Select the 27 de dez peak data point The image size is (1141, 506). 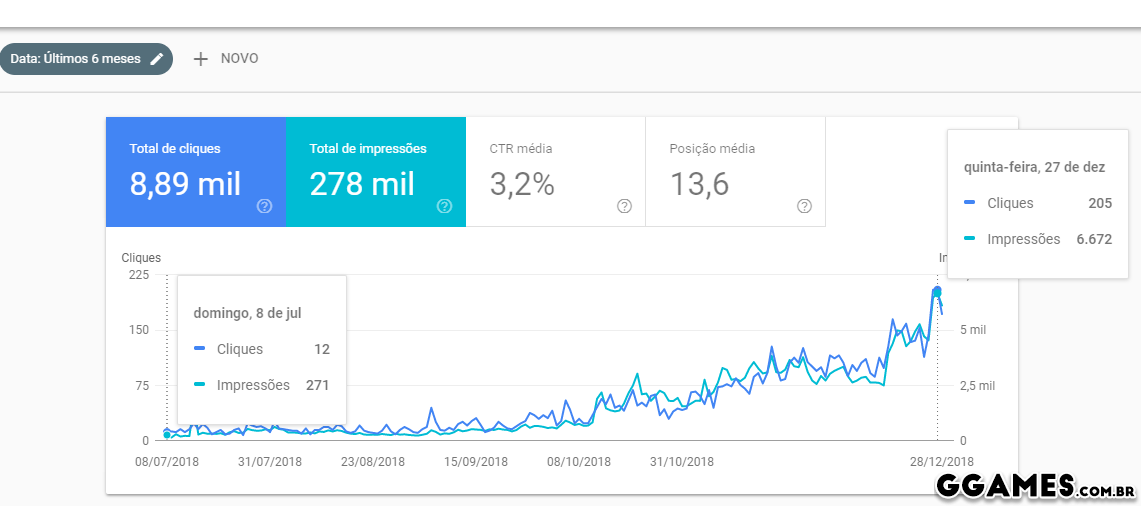coord(937,291)
